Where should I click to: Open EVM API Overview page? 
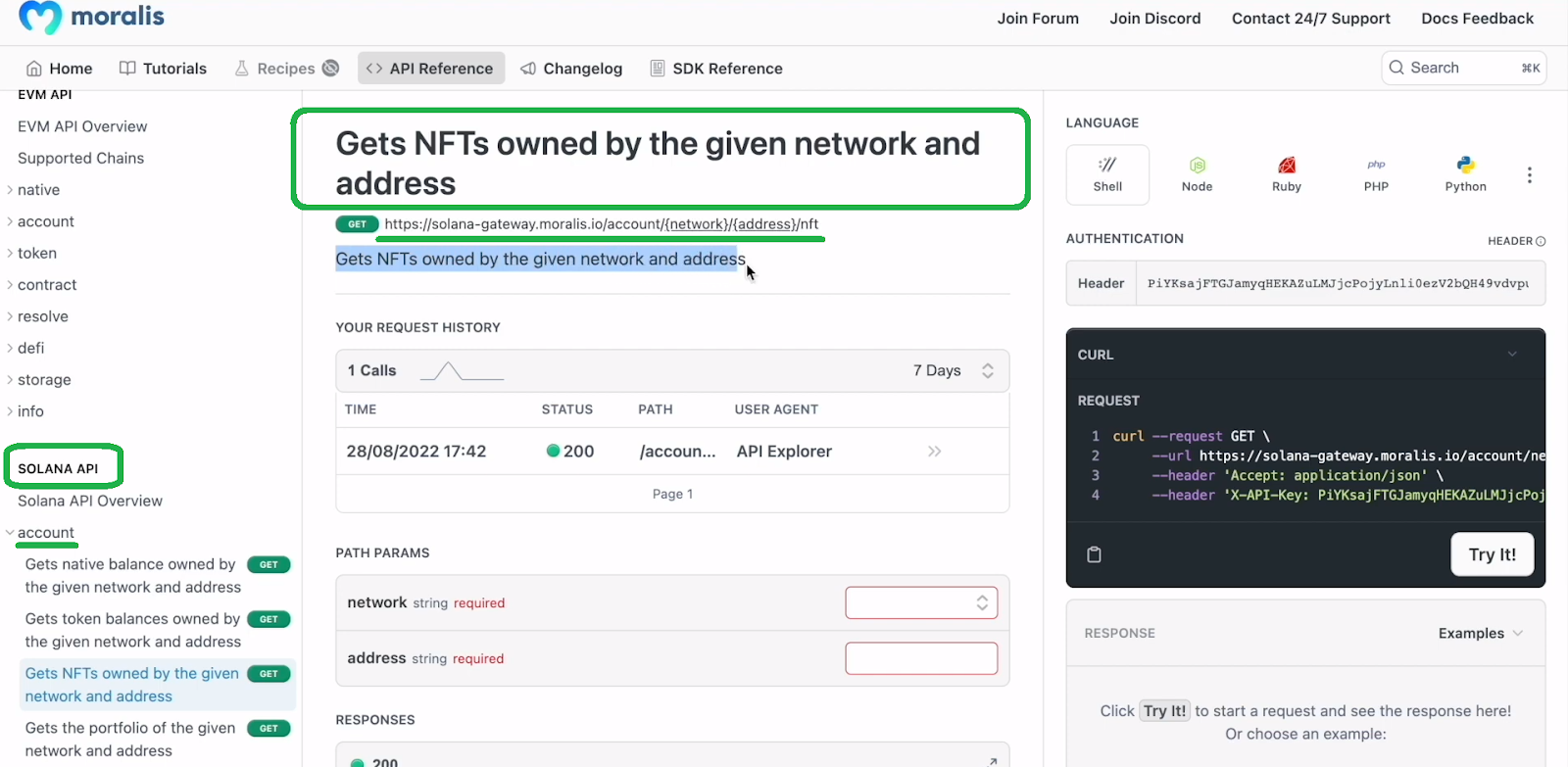pos(82,126)
